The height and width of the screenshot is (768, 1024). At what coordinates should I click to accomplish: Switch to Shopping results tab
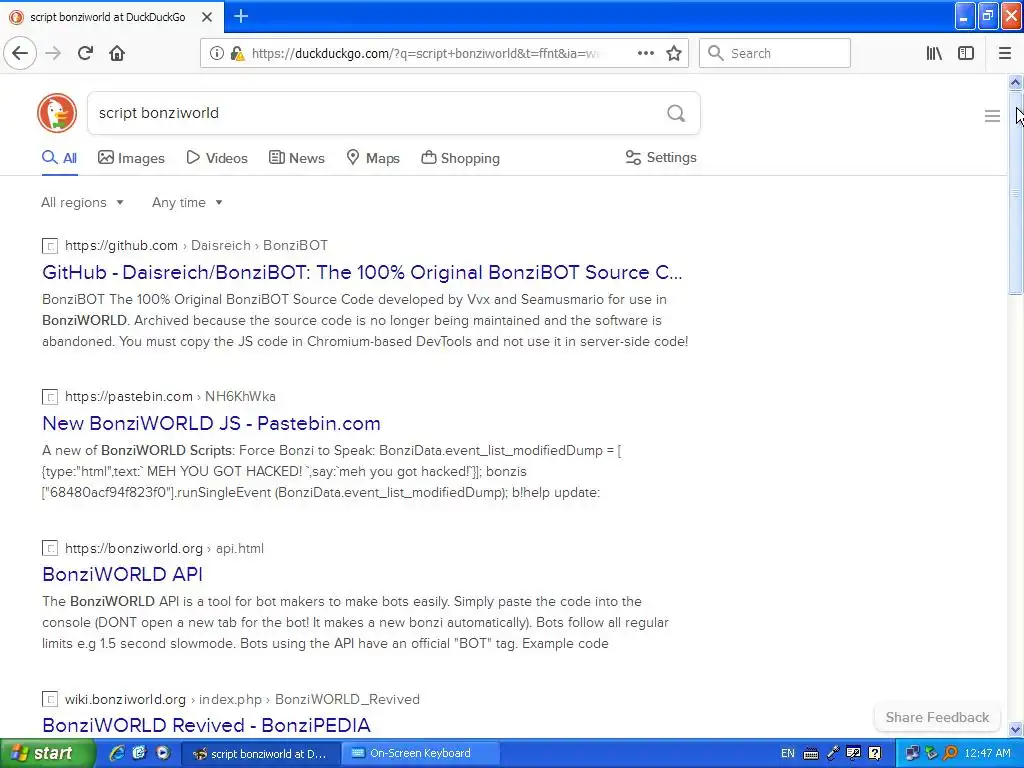tap(460, 158)
